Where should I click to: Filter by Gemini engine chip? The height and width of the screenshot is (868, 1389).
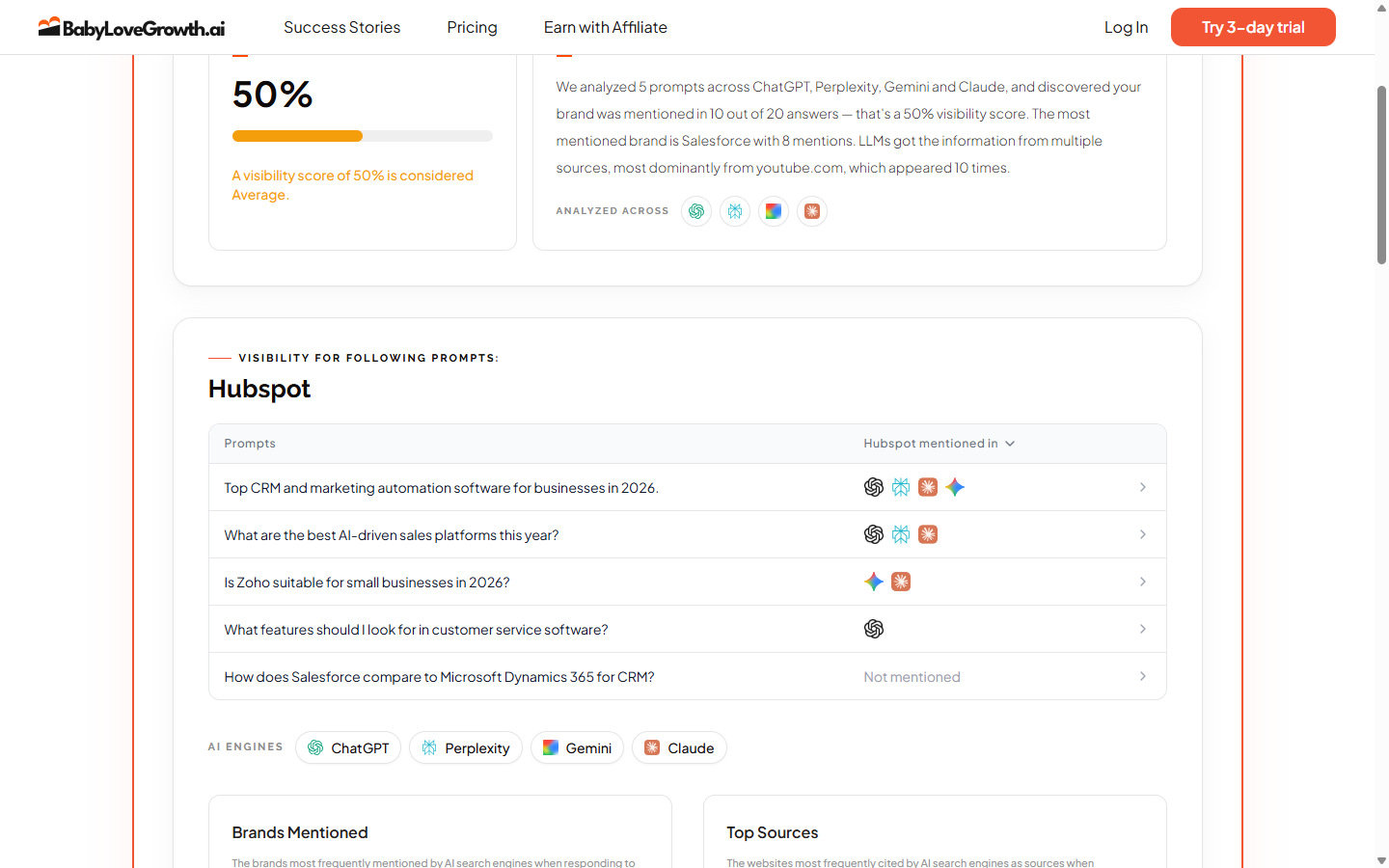tap(577, 747)
